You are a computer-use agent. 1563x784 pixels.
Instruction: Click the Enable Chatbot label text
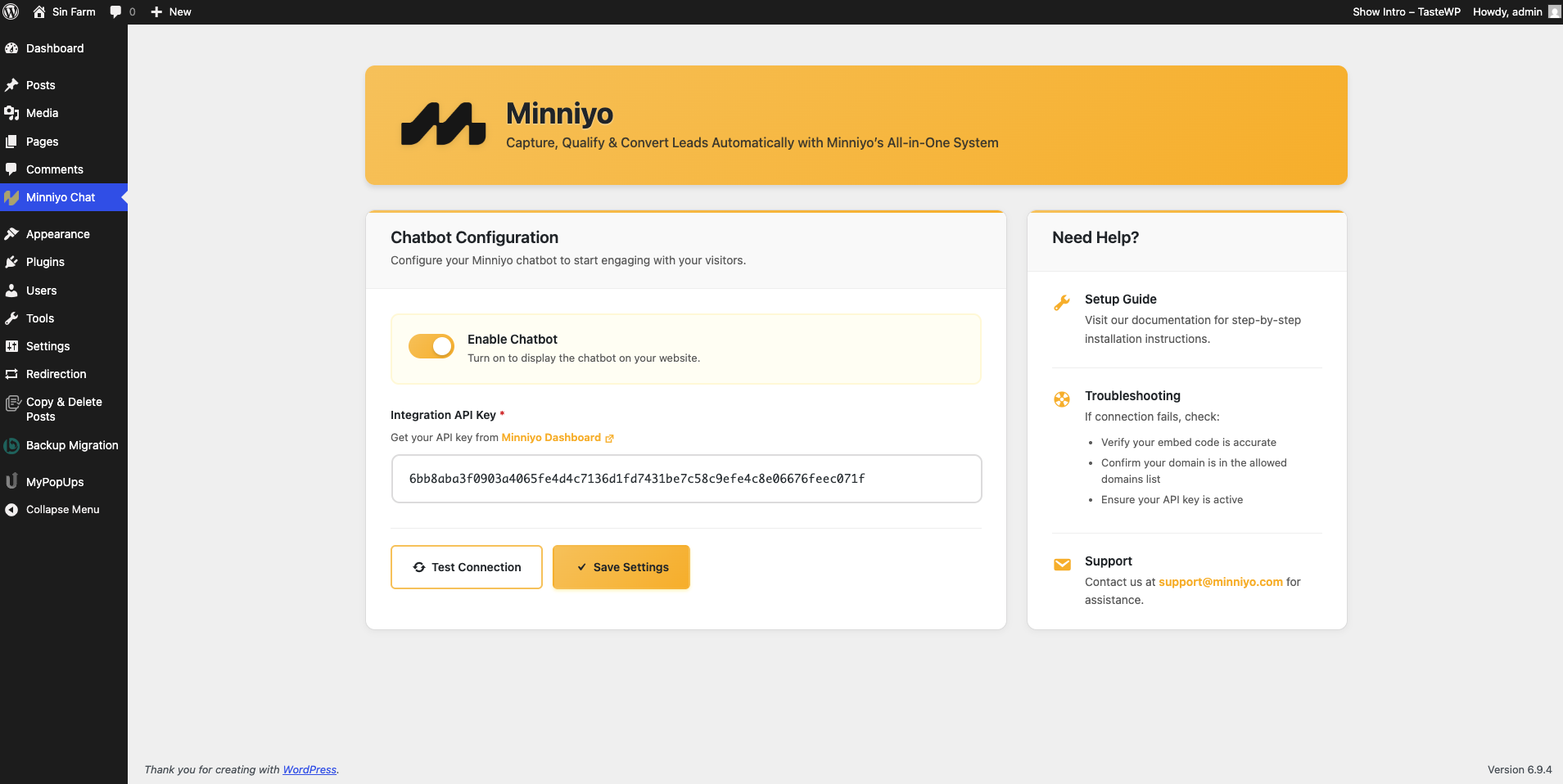[513, 340]
